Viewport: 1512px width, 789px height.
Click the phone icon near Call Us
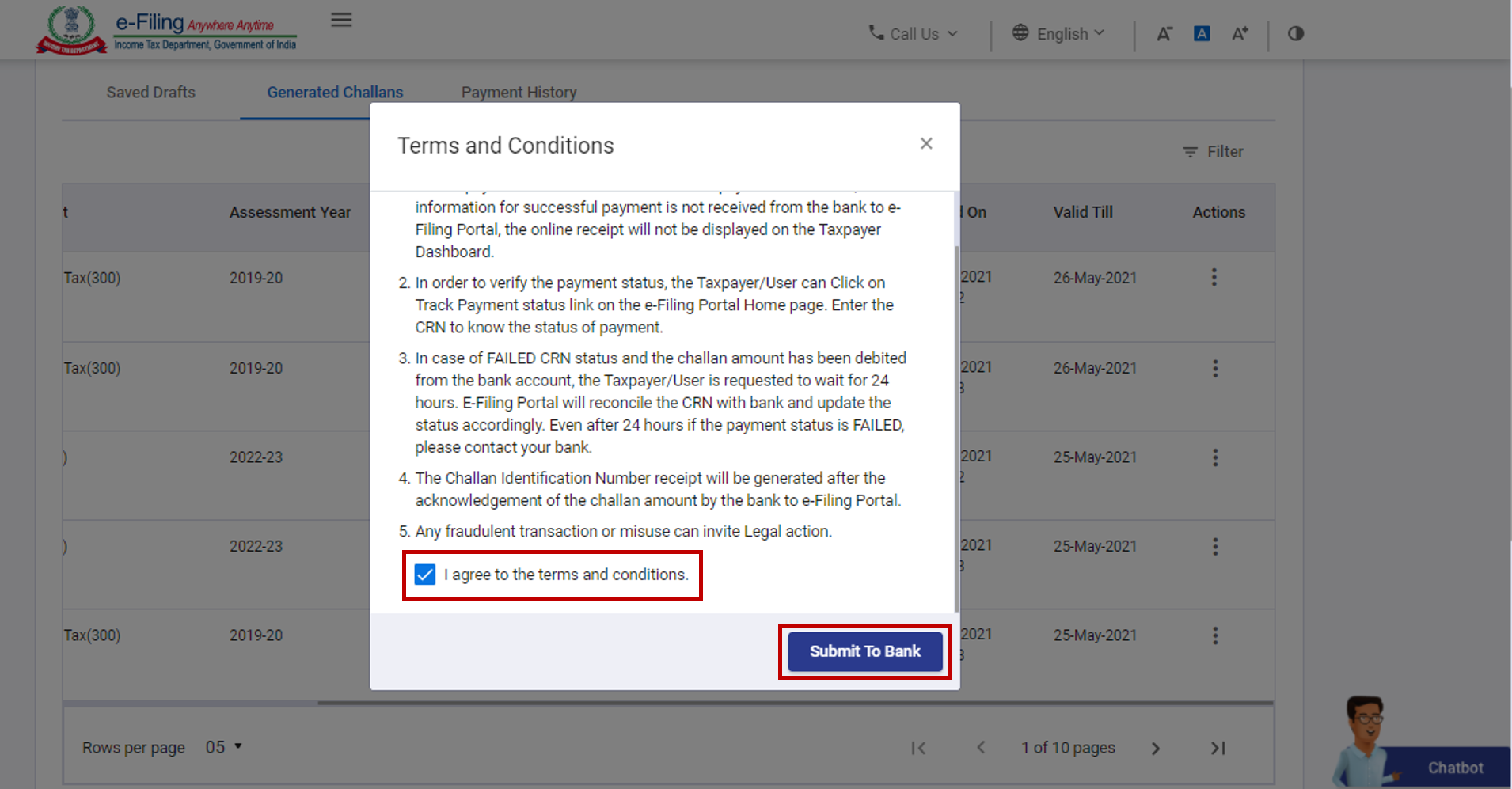coord(876,32)
